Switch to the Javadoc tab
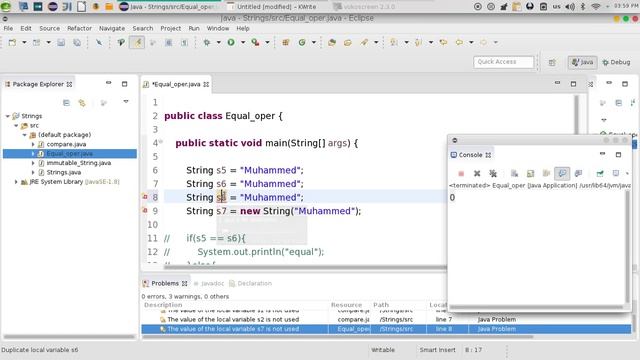The height and width of the screenshot is (360, 640). click(209, 283)
